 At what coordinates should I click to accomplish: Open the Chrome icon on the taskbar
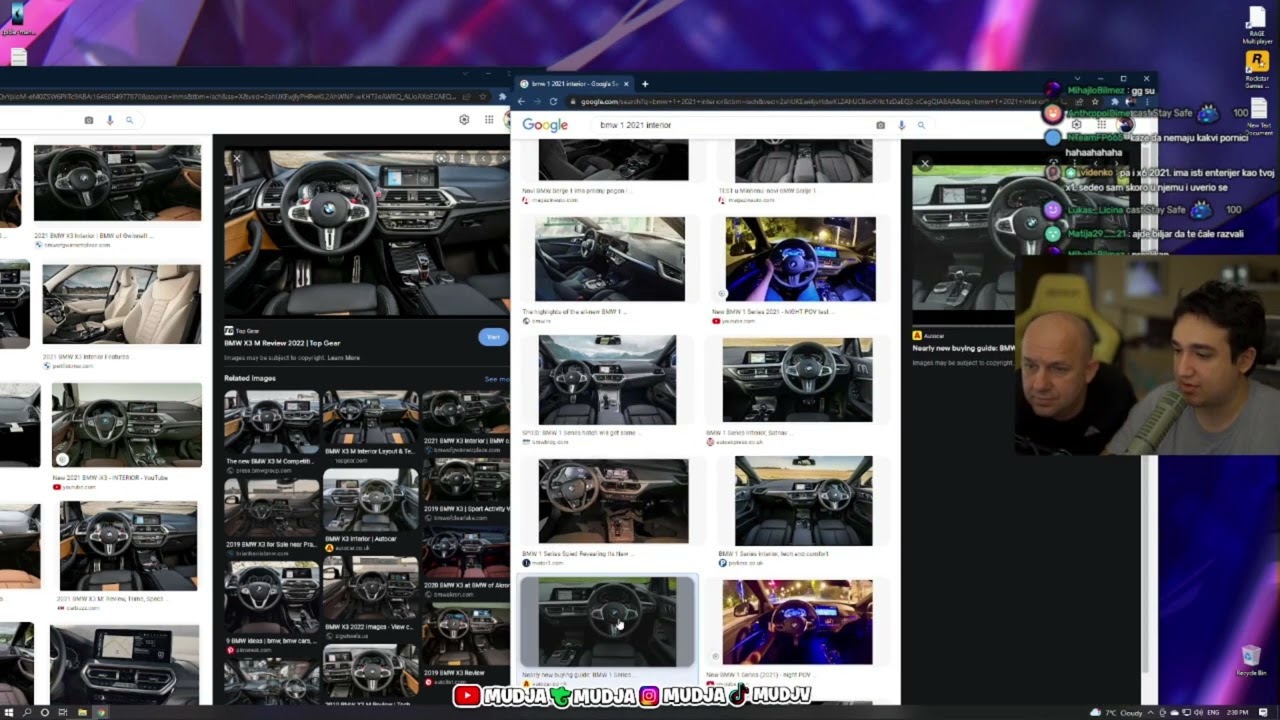coord(101,712)
